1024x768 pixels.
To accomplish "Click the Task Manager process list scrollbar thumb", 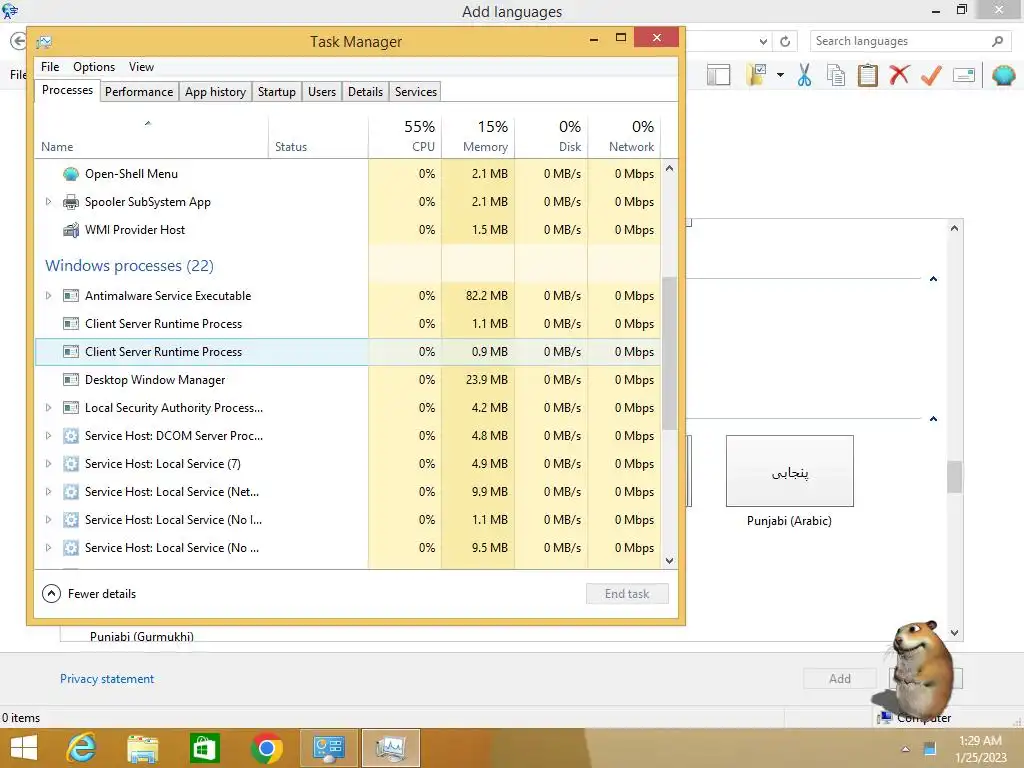I will [669, 353].
